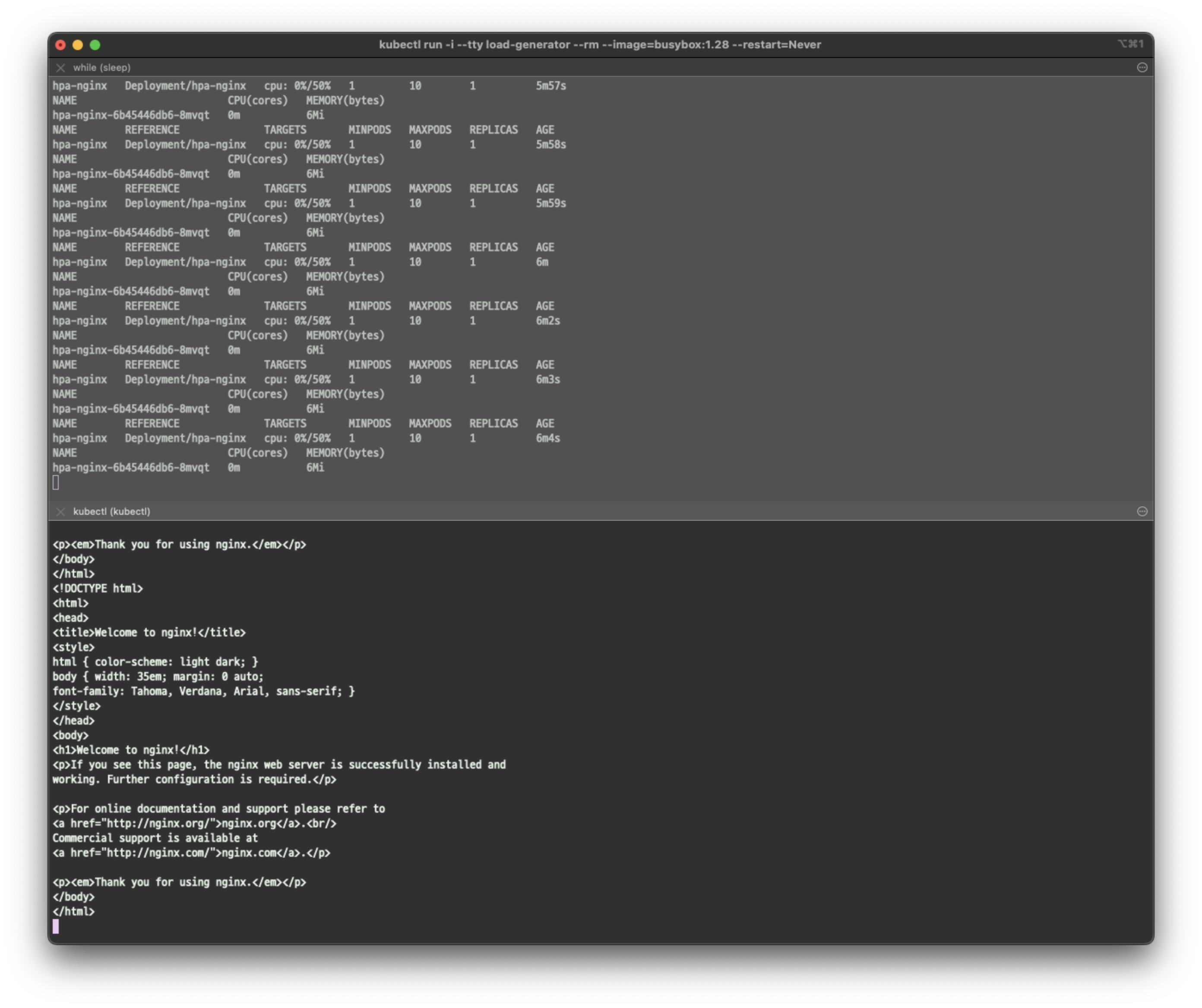Screen dimensions: 1202x1008
Task: Click the age value '5m58s'
Action: [x=550, y=145]
